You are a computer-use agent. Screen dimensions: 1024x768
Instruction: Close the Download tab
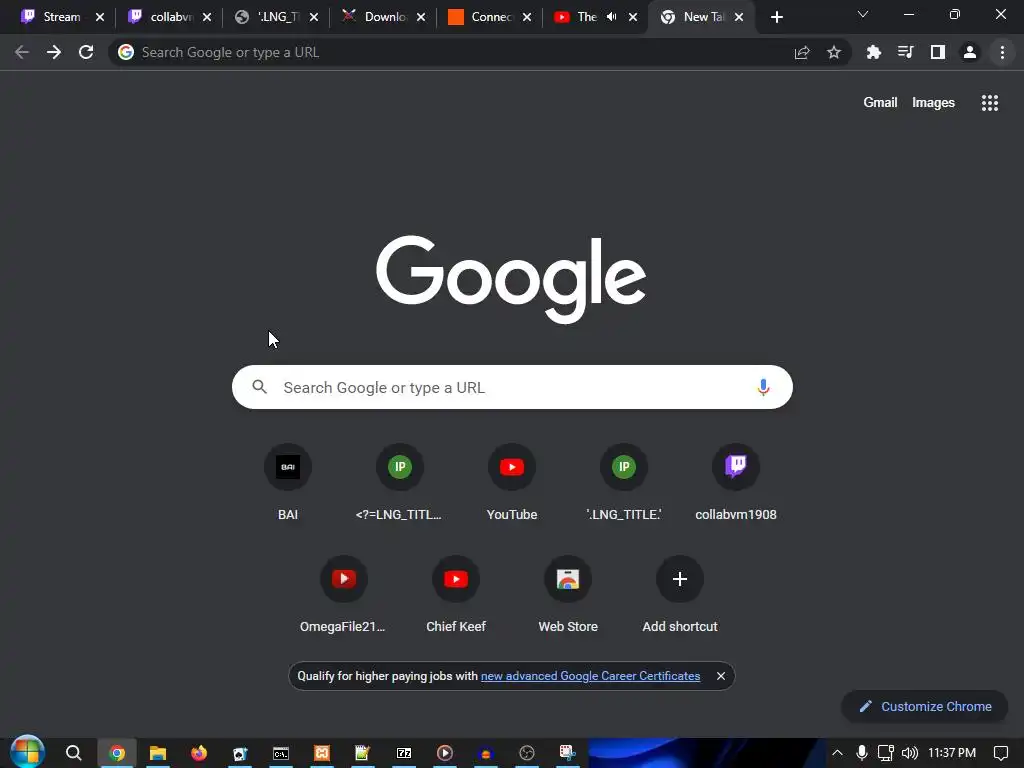point(421,17)
